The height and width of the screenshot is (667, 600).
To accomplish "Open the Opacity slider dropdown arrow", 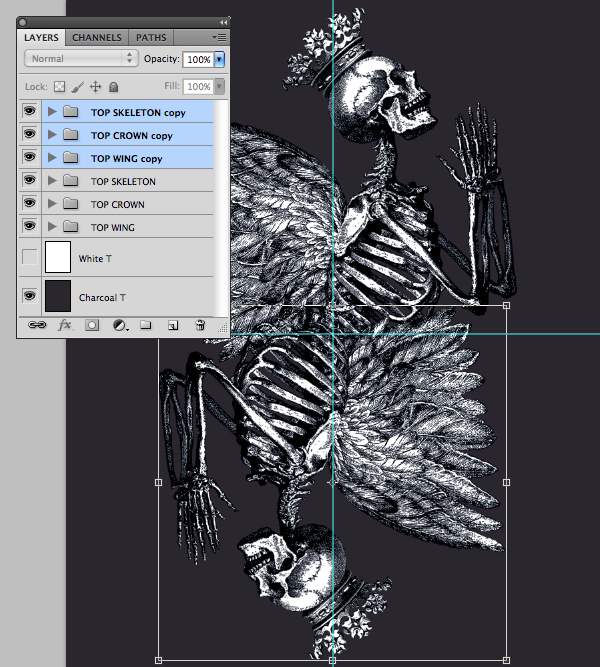I will pyautogui.click(x=219, y=59).
